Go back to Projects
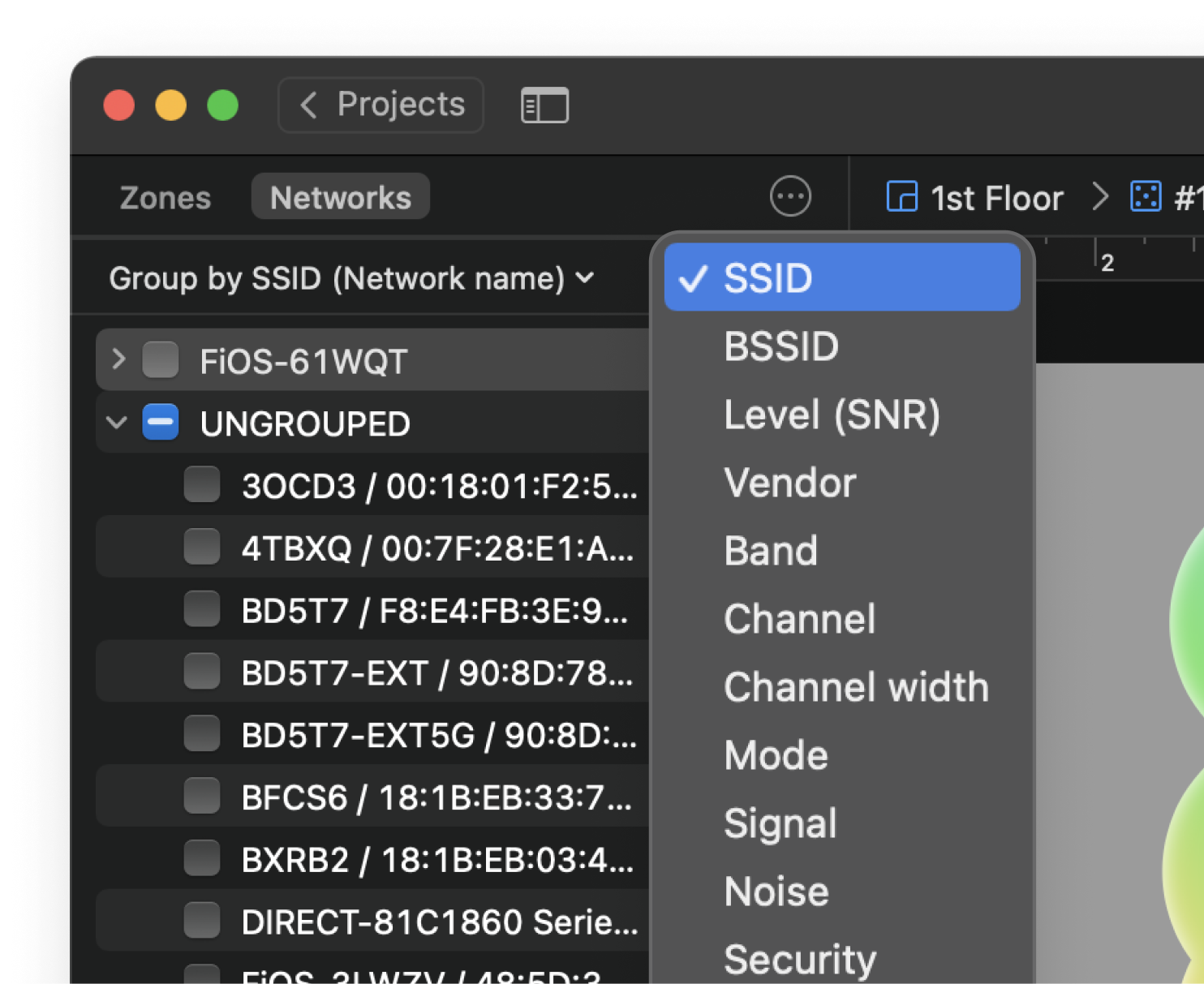The image size is (1204, 984). 381,105
